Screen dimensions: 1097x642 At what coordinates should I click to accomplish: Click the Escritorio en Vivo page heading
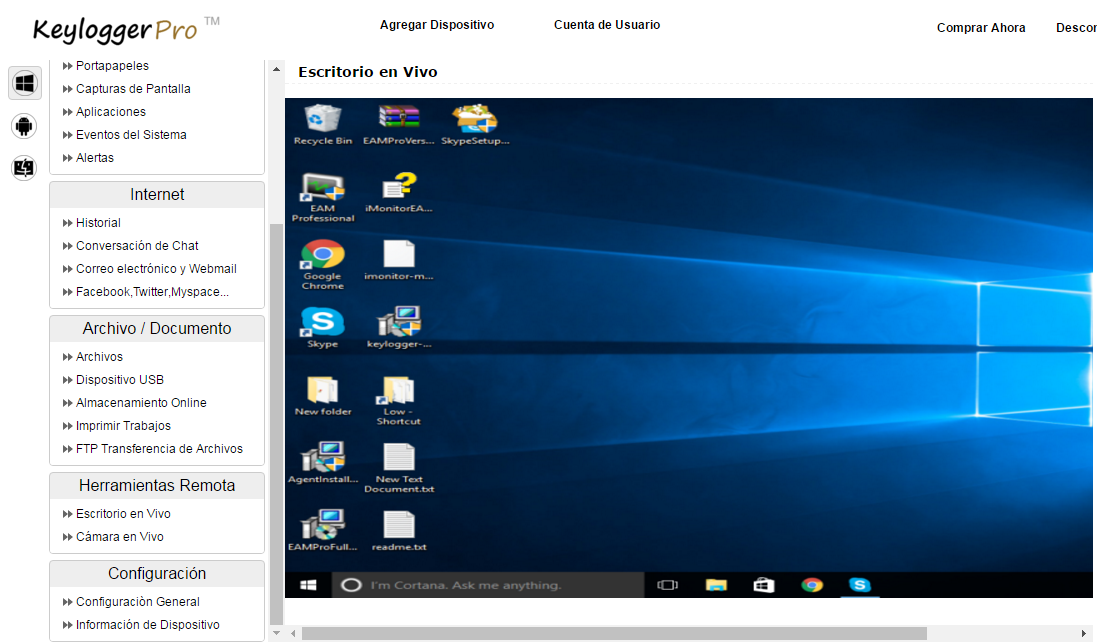[368, 72]
